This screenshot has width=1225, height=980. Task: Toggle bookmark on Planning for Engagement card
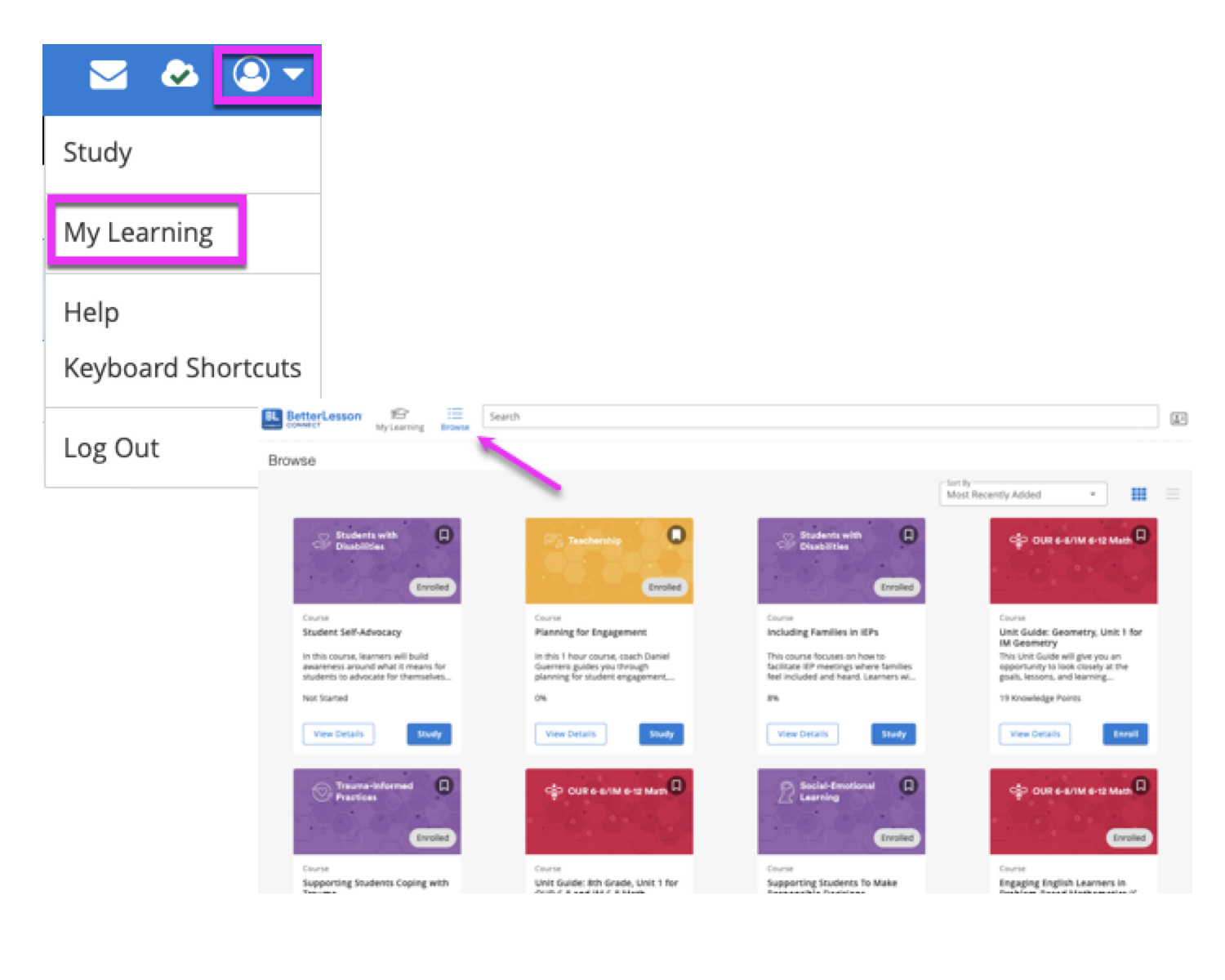[x=676, y=535]
